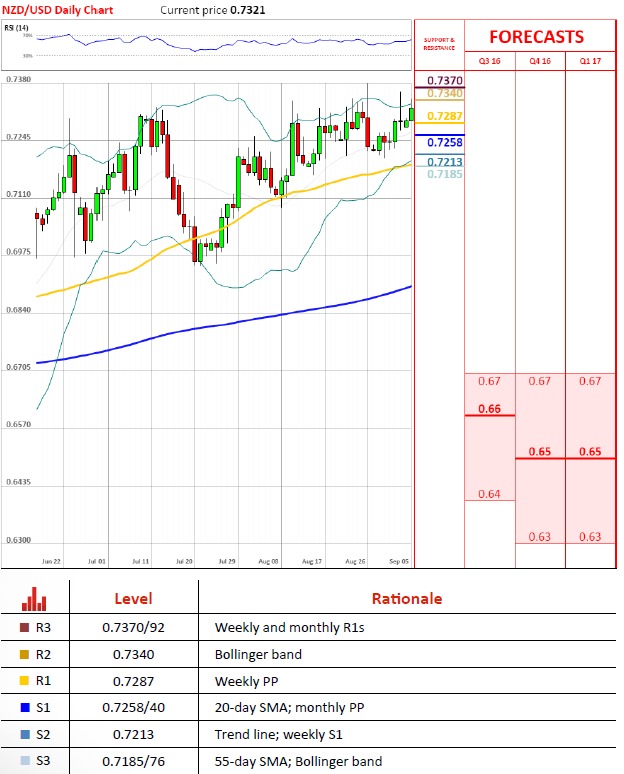This screenshot has width=624, height=774.
Task: Click the 0.6705 y-axis price label
Action: coord(19,367)
